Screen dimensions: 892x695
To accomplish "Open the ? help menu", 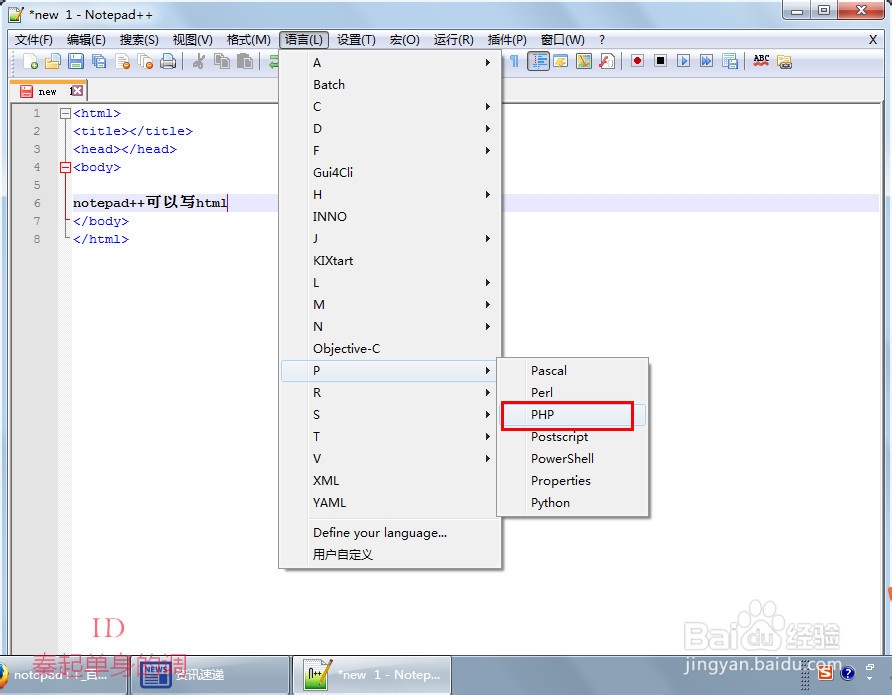I will (602, 40).
